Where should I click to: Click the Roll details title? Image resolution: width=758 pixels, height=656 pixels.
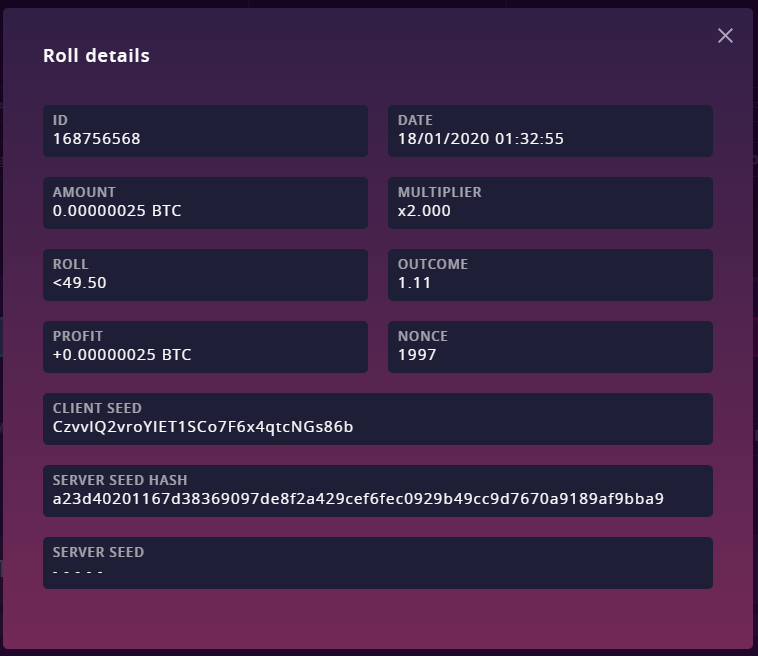[96, 56]
